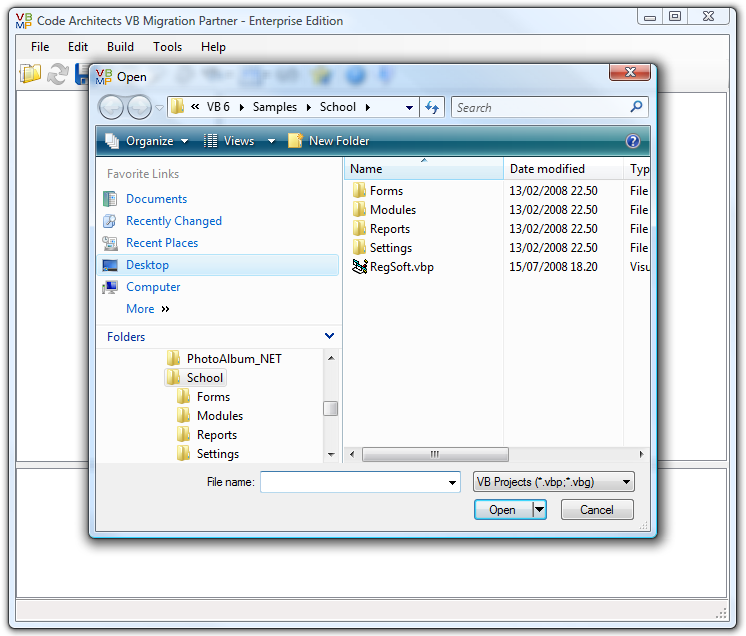
Task: Click the Forward navigation arrow in Open dialog
Action: pyautogui.click(x=139, y=108)
